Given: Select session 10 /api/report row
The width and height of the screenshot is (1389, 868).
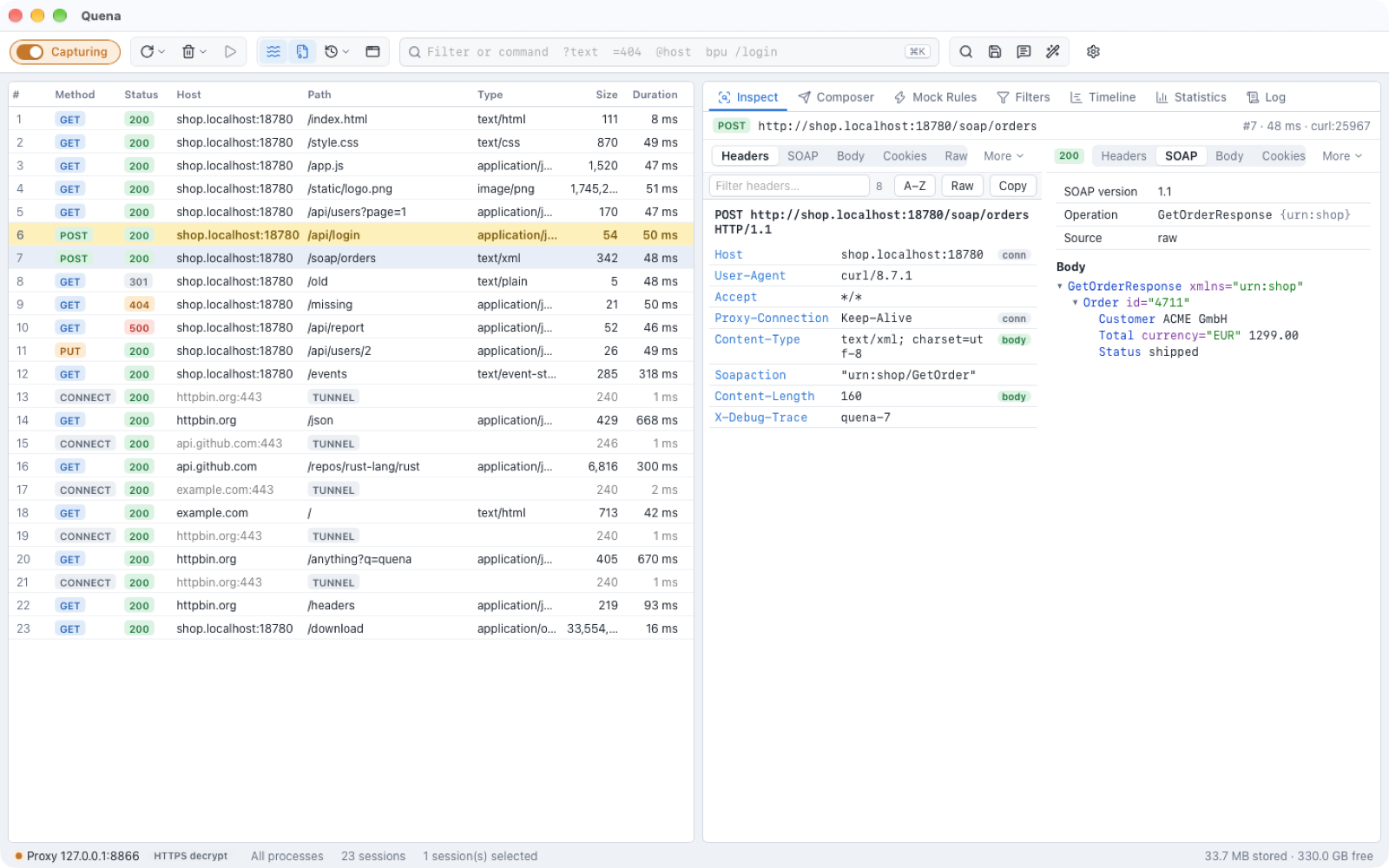Looking at the screenshot, I should click(351, 327).
